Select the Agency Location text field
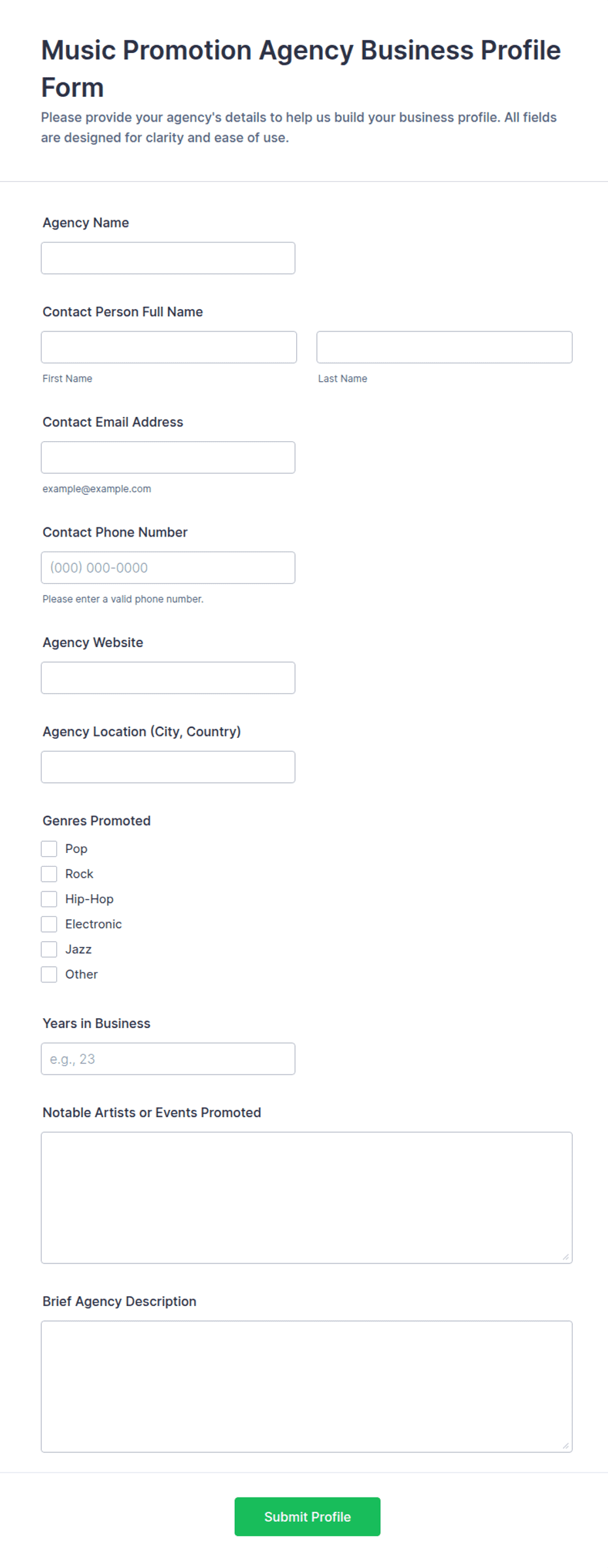Screen dimensions: 608x1568 [x=168, y=767]
